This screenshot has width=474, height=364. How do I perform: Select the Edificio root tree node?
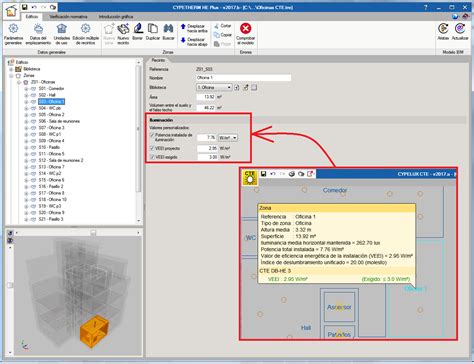[22, 62]
